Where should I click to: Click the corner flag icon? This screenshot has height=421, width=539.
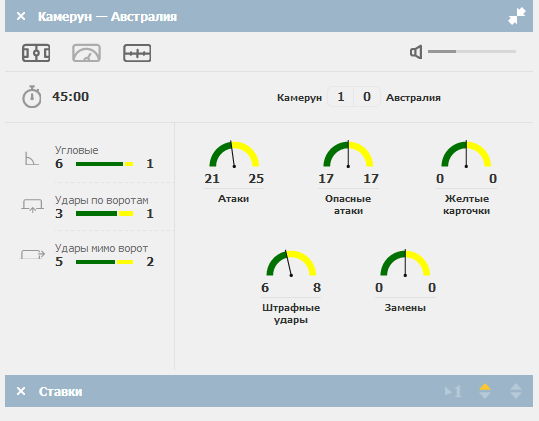pyautogui.click(x=31, y=158)
